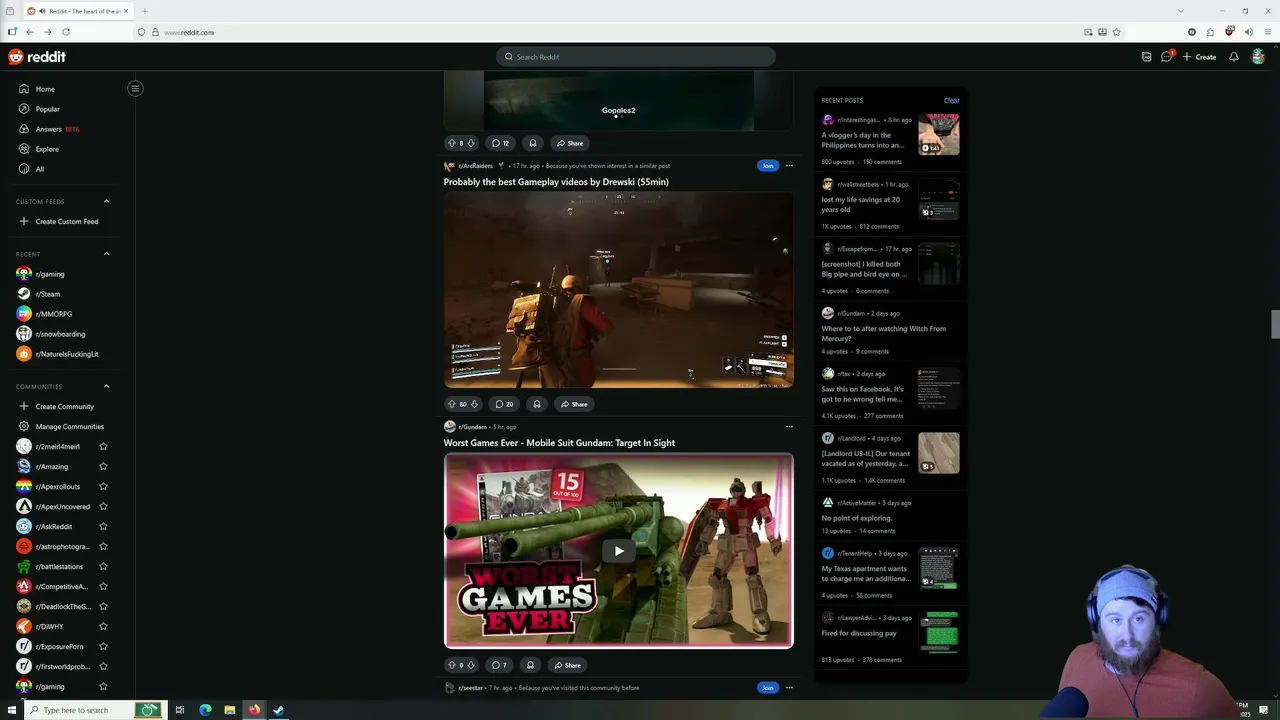Screen dimensions: 1280x720
Task: Open comments with 12 on top post
Action: coord(501,143)
